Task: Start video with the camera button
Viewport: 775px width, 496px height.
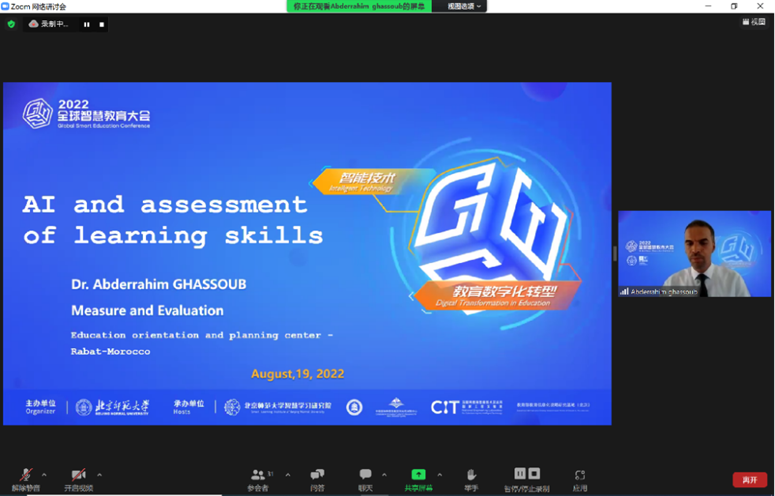Action: tap(78, 477)
